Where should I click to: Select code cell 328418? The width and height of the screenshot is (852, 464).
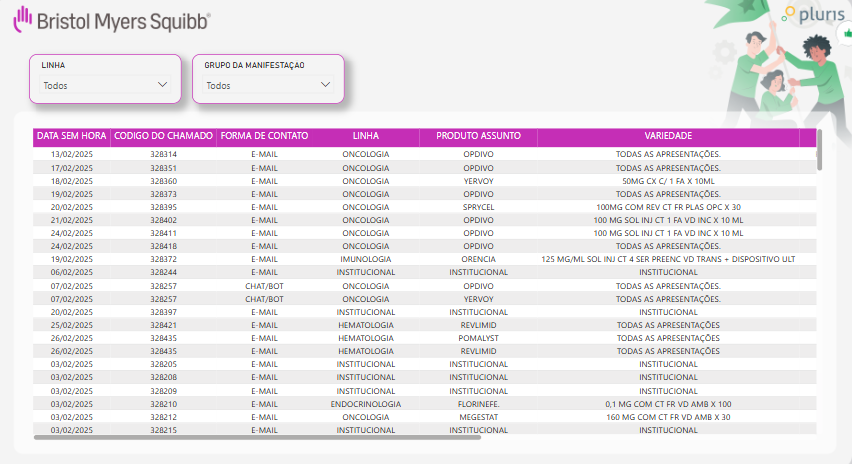click(164, 247)
